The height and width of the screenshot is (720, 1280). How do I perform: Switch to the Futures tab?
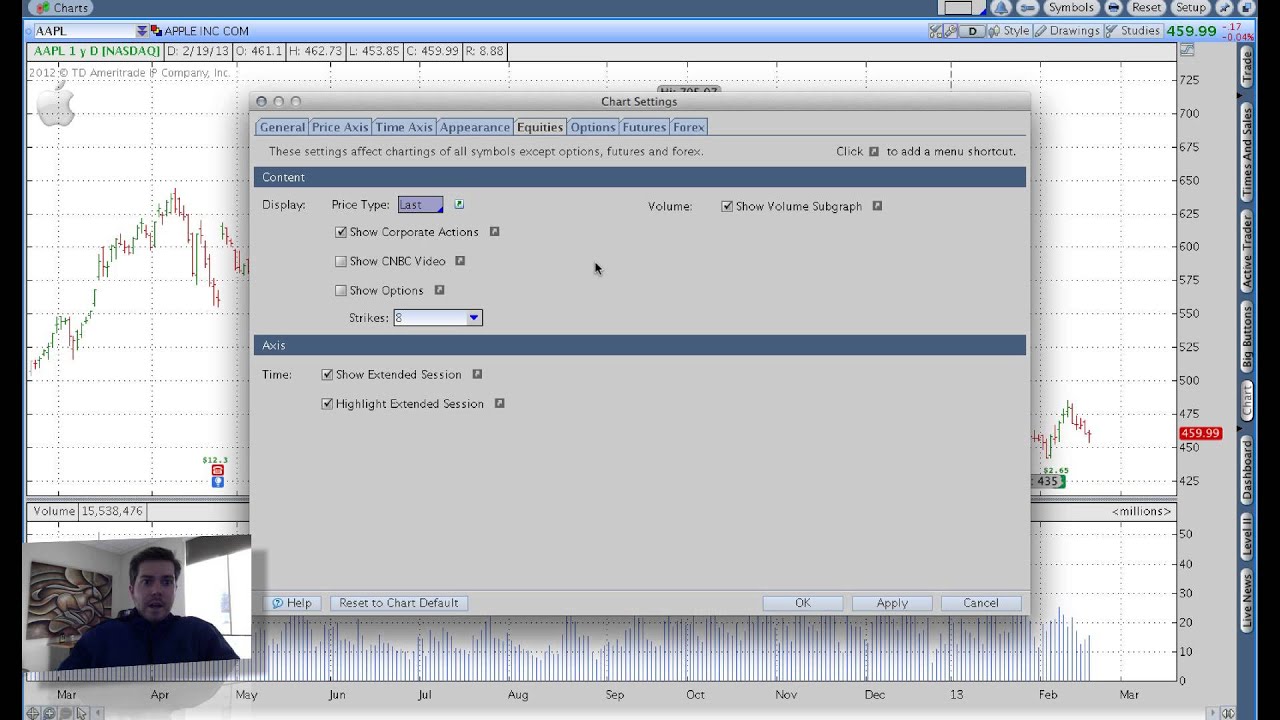tap(644, 127)
